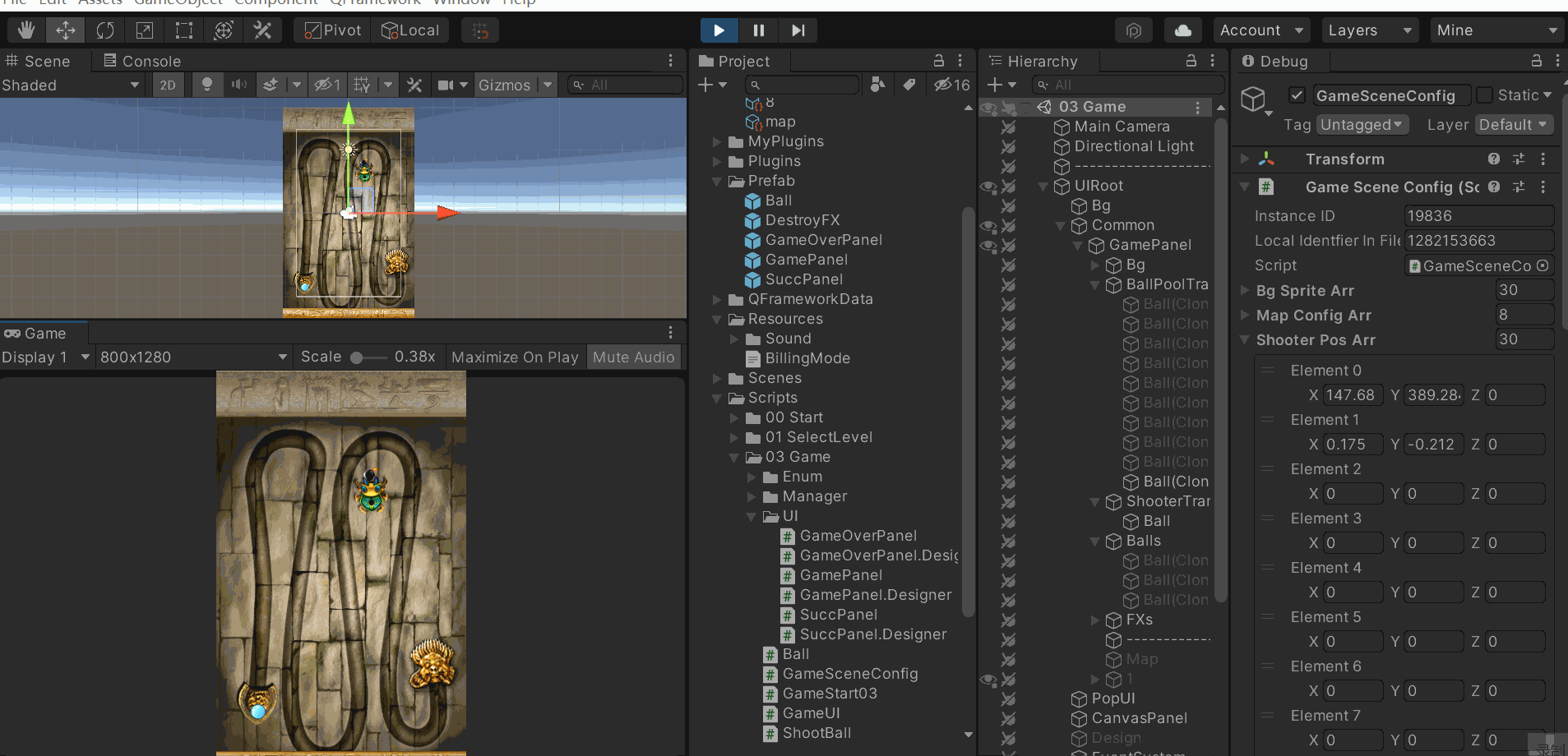Toggle scene visibility hidden-objects count icon
This screenshot has width=1568, height=756.
pos(327,85)
